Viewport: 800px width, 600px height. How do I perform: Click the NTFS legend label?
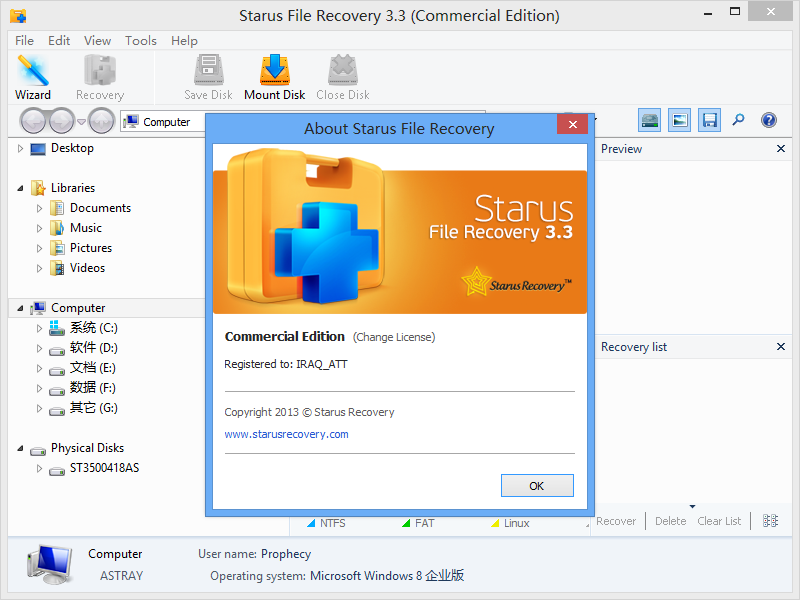(332, 523)
